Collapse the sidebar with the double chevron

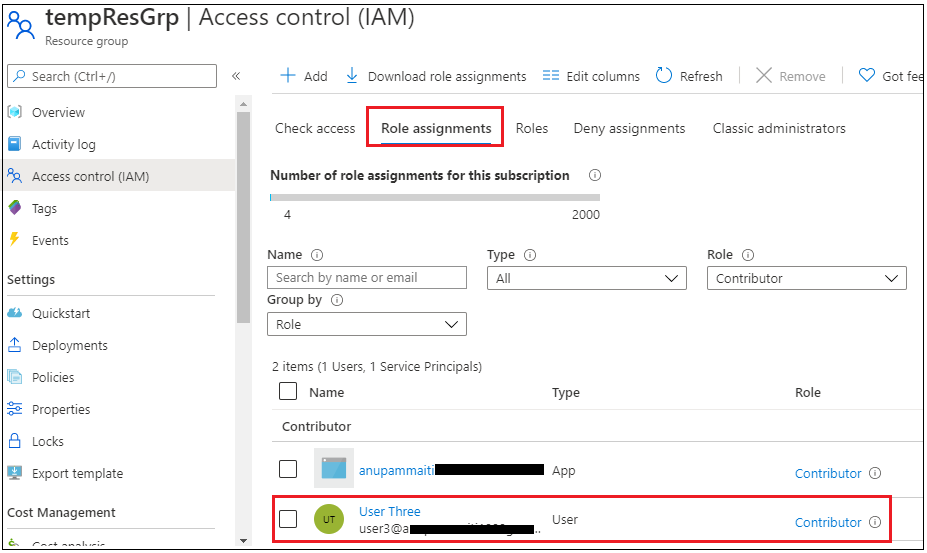click(236, 76)
